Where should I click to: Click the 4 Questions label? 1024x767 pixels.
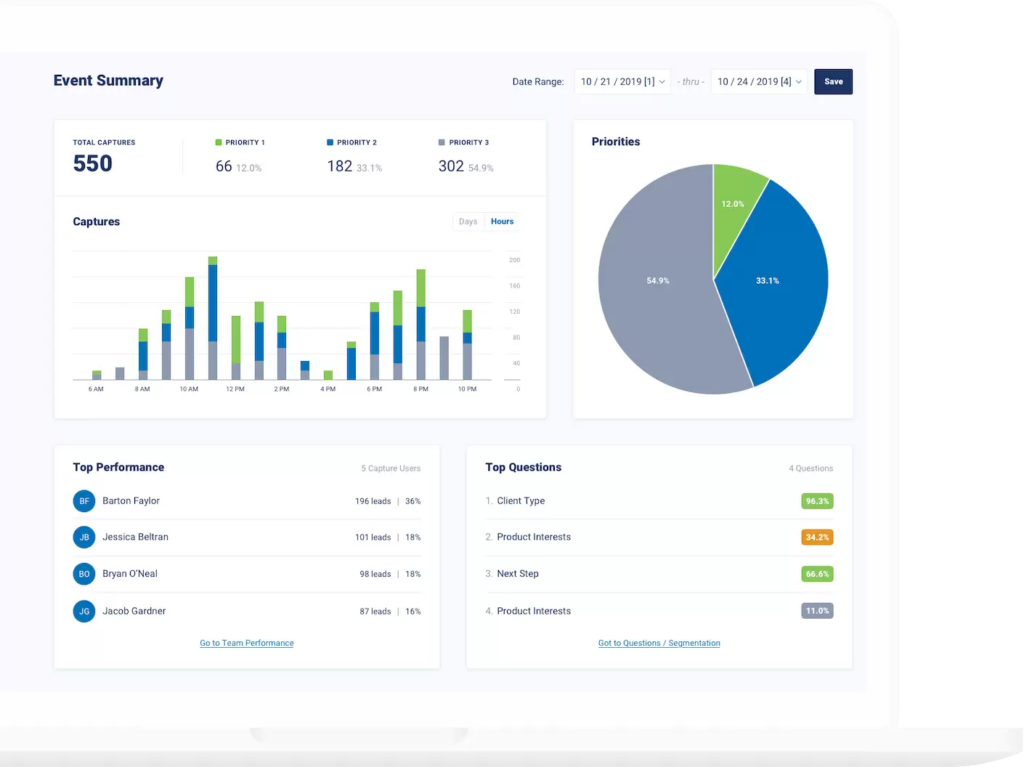click(810, 468)
